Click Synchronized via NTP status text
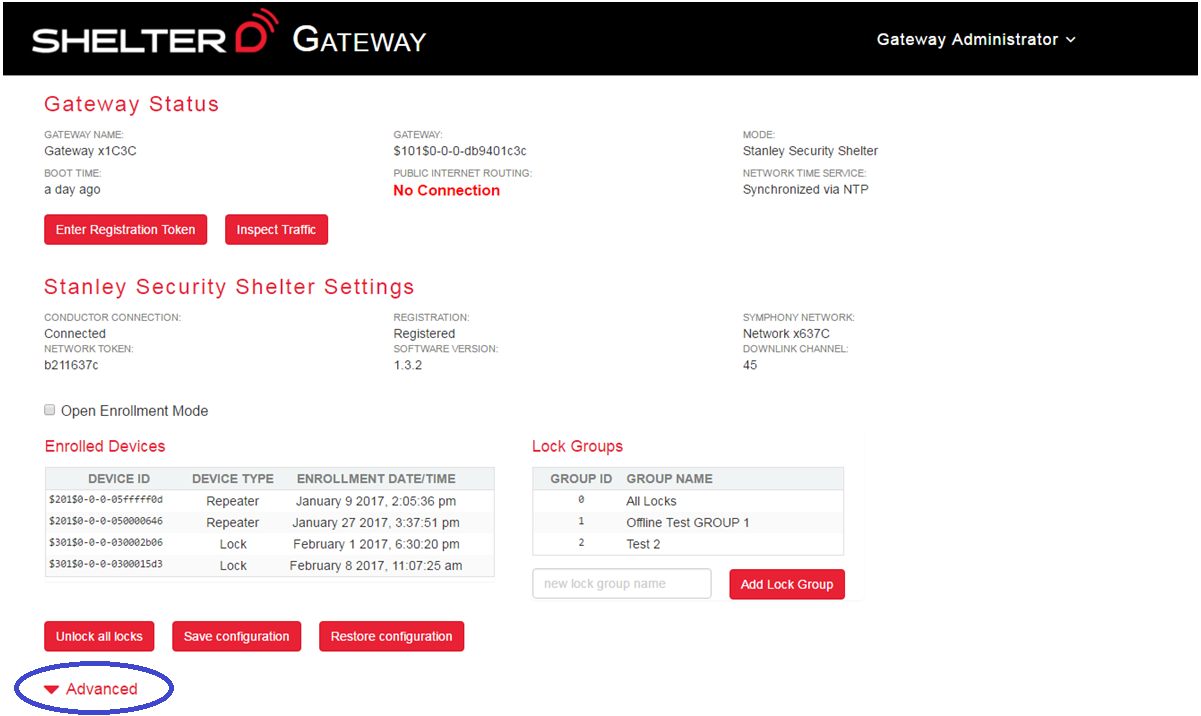 tap(806, 189)
